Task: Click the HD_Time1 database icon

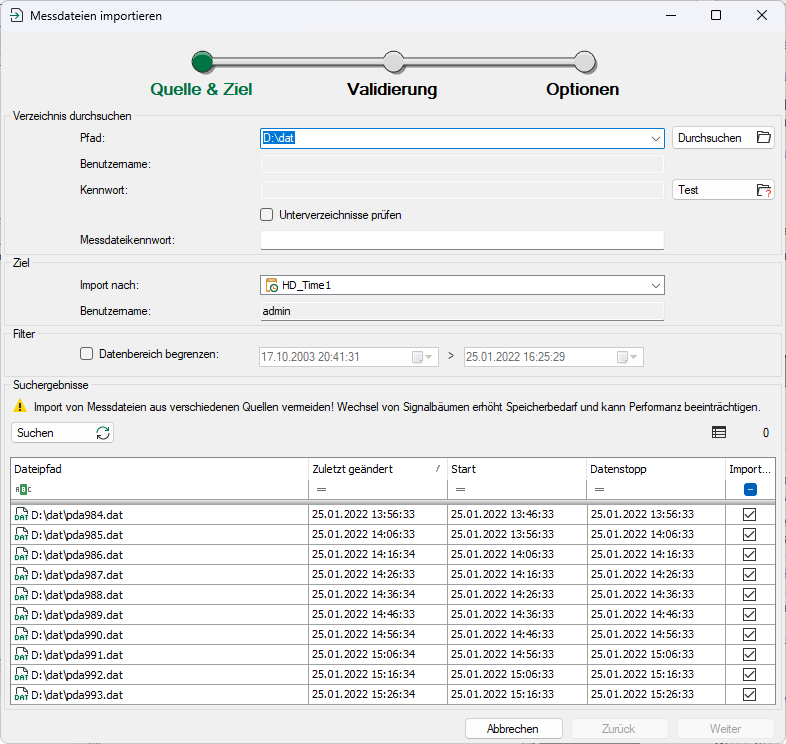Action: click(271, 286)
